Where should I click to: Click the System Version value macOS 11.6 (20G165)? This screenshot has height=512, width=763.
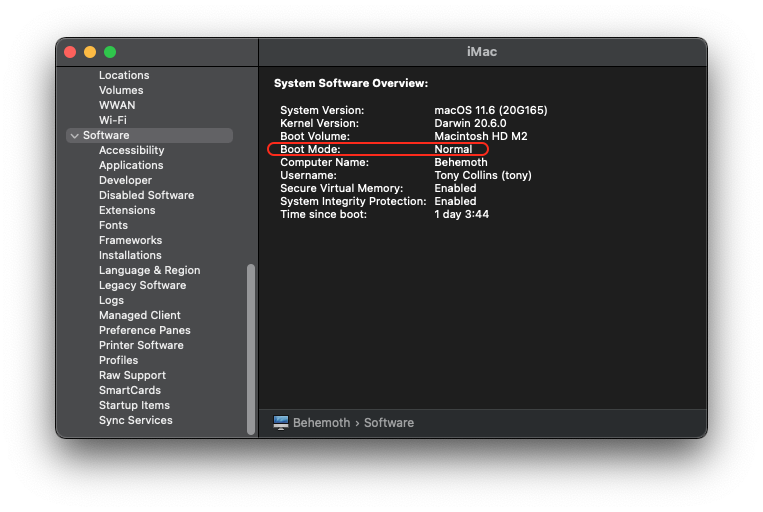coord(490,110)
